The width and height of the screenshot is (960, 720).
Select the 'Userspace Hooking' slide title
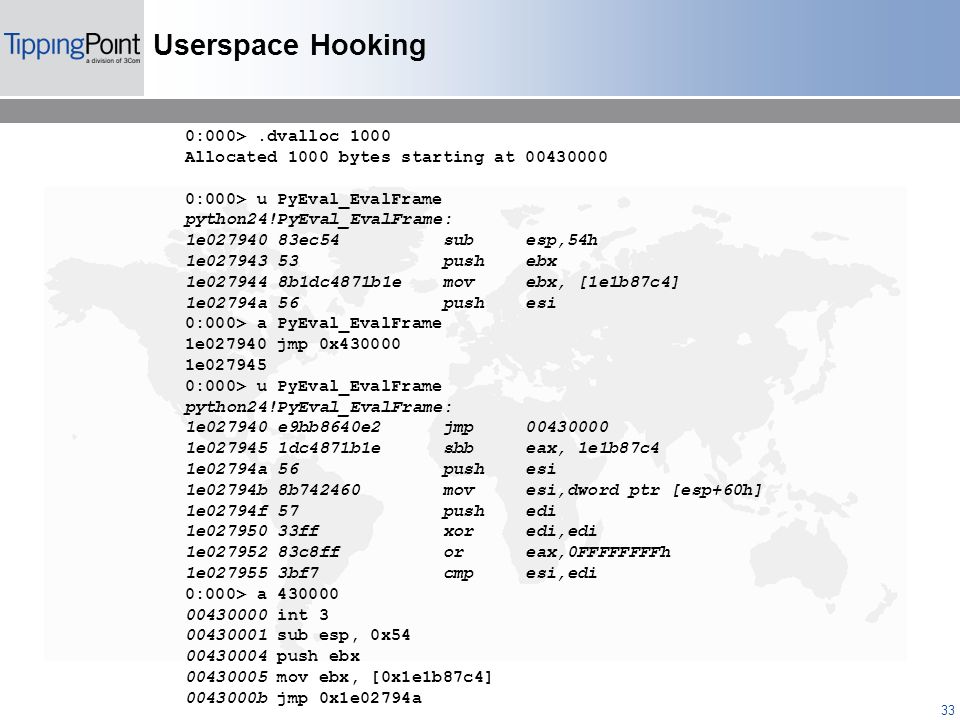tap(290, 45)
